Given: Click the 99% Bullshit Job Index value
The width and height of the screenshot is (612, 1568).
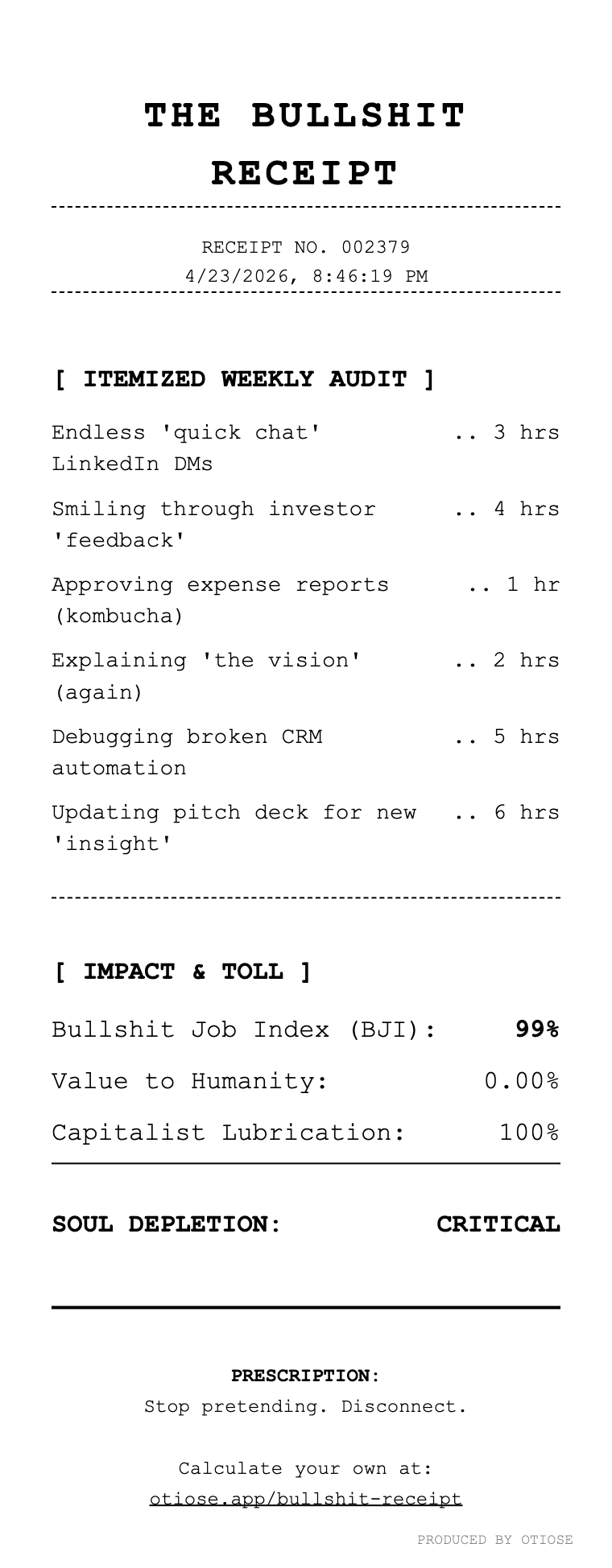Looking at the screenshot, I should tap(536, 1030).
